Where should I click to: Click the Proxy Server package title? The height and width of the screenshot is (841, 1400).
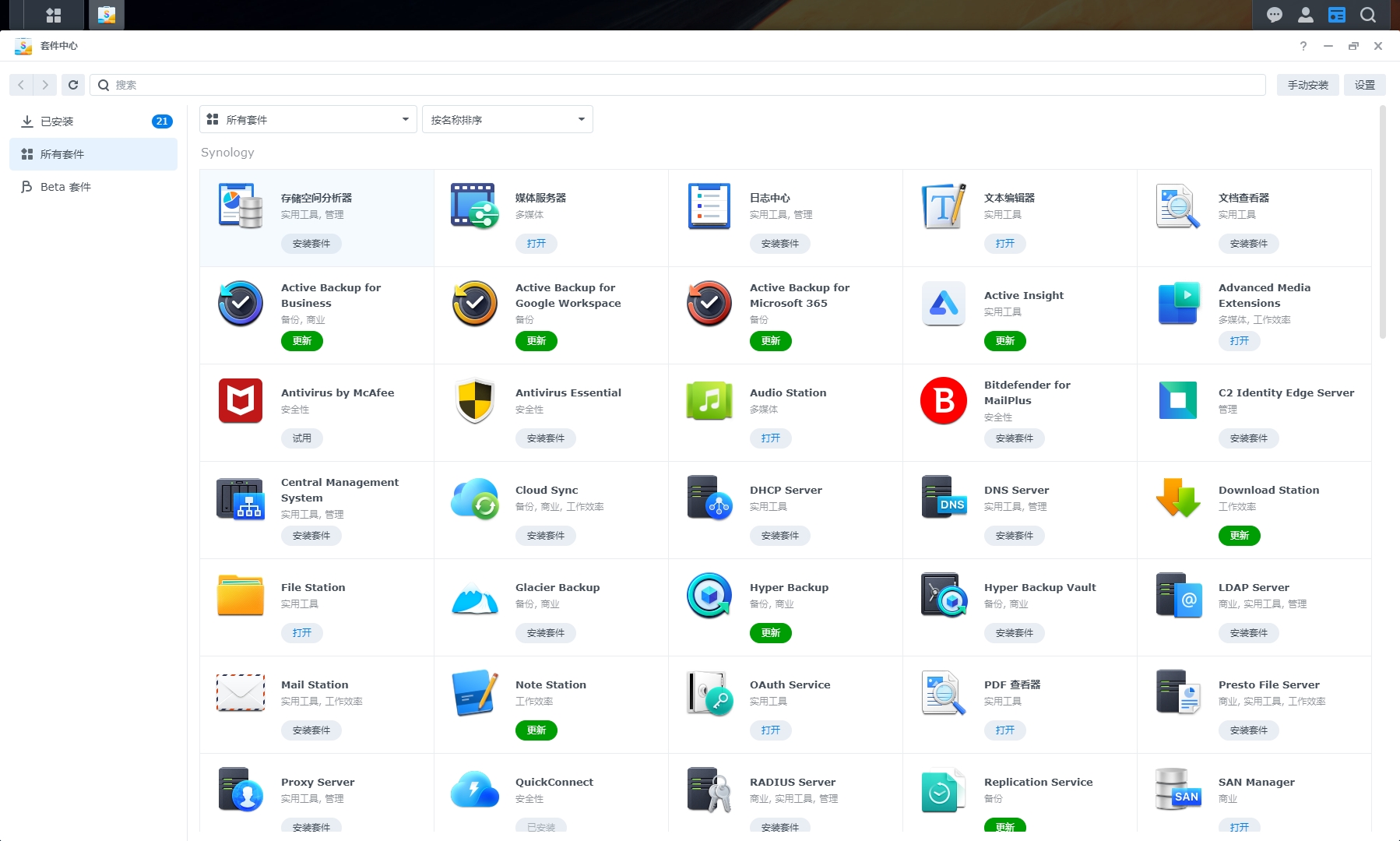tap(318, 782)
